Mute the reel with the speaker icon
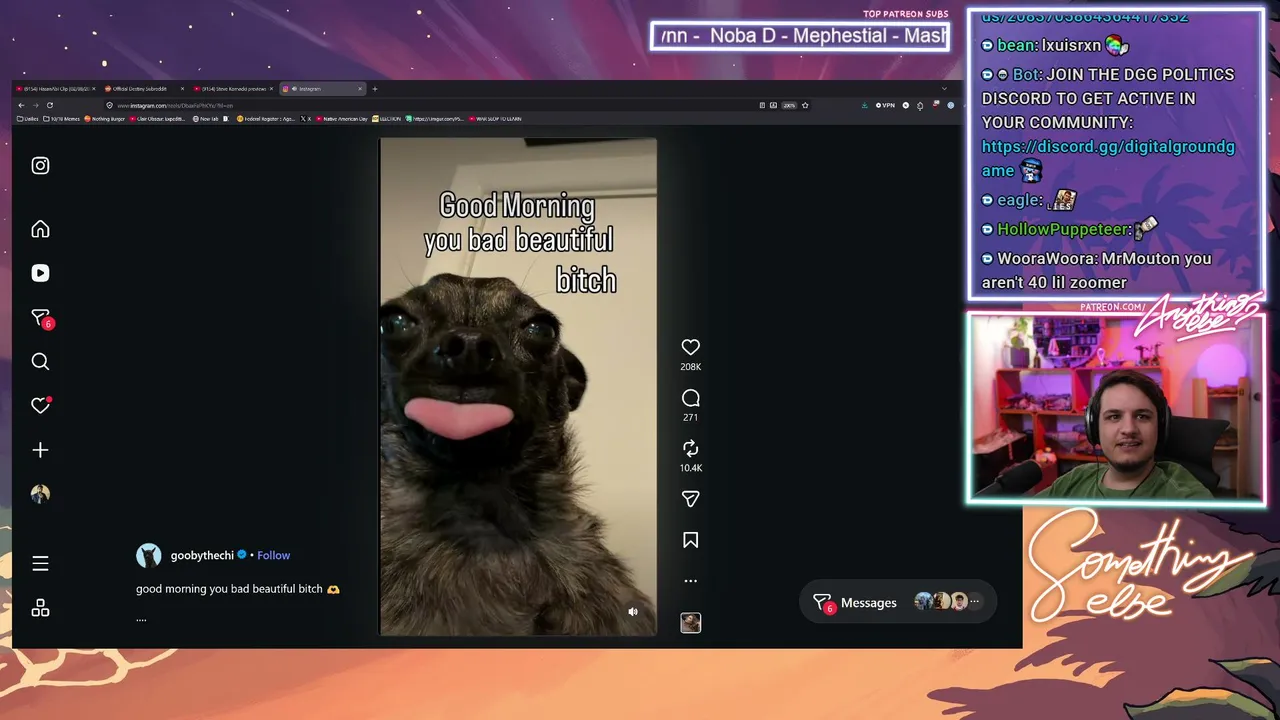The image size is (1280, 720). tap(633, 612)
